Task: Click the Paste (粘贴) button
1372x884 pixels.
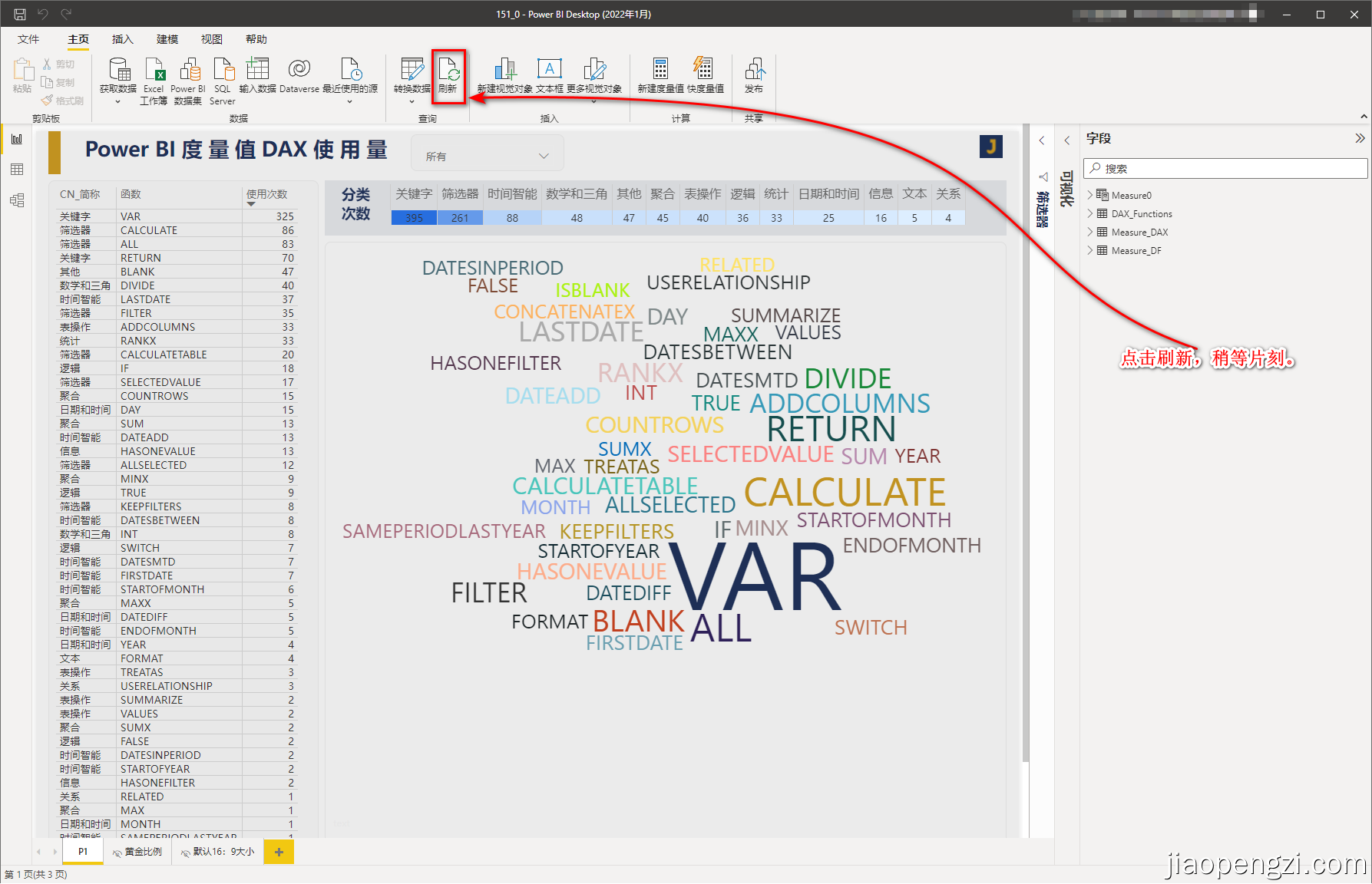Action: 22,75
